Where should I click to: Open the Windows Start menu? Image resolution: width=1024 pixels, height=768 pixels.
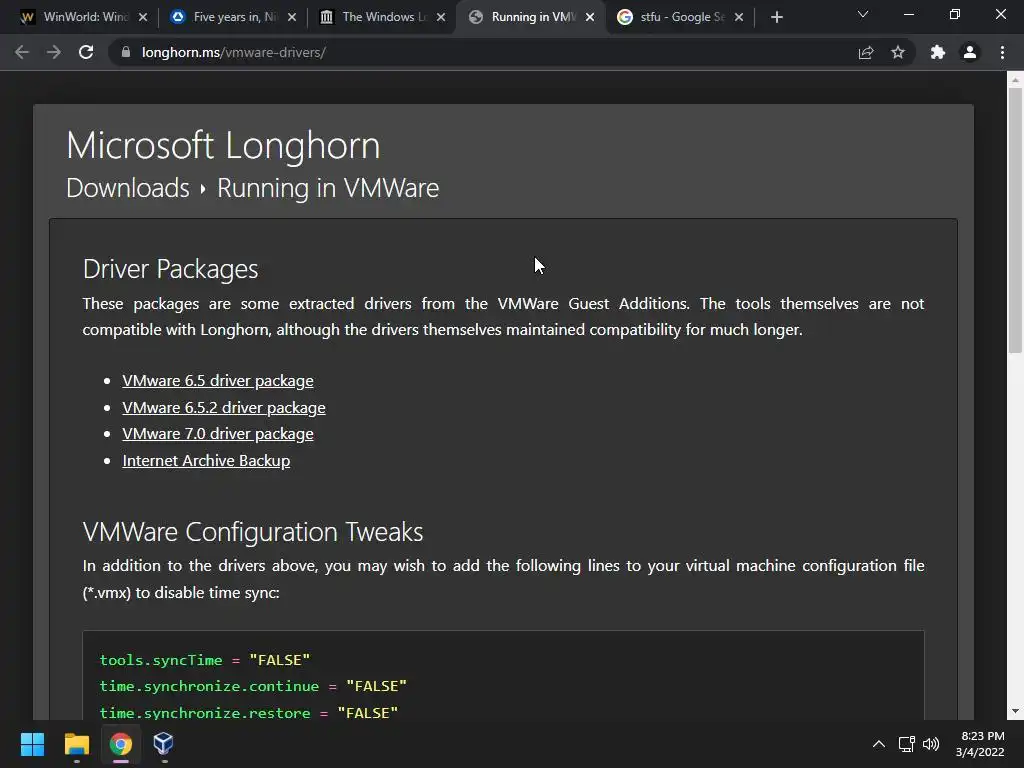[x=32, y=744]
